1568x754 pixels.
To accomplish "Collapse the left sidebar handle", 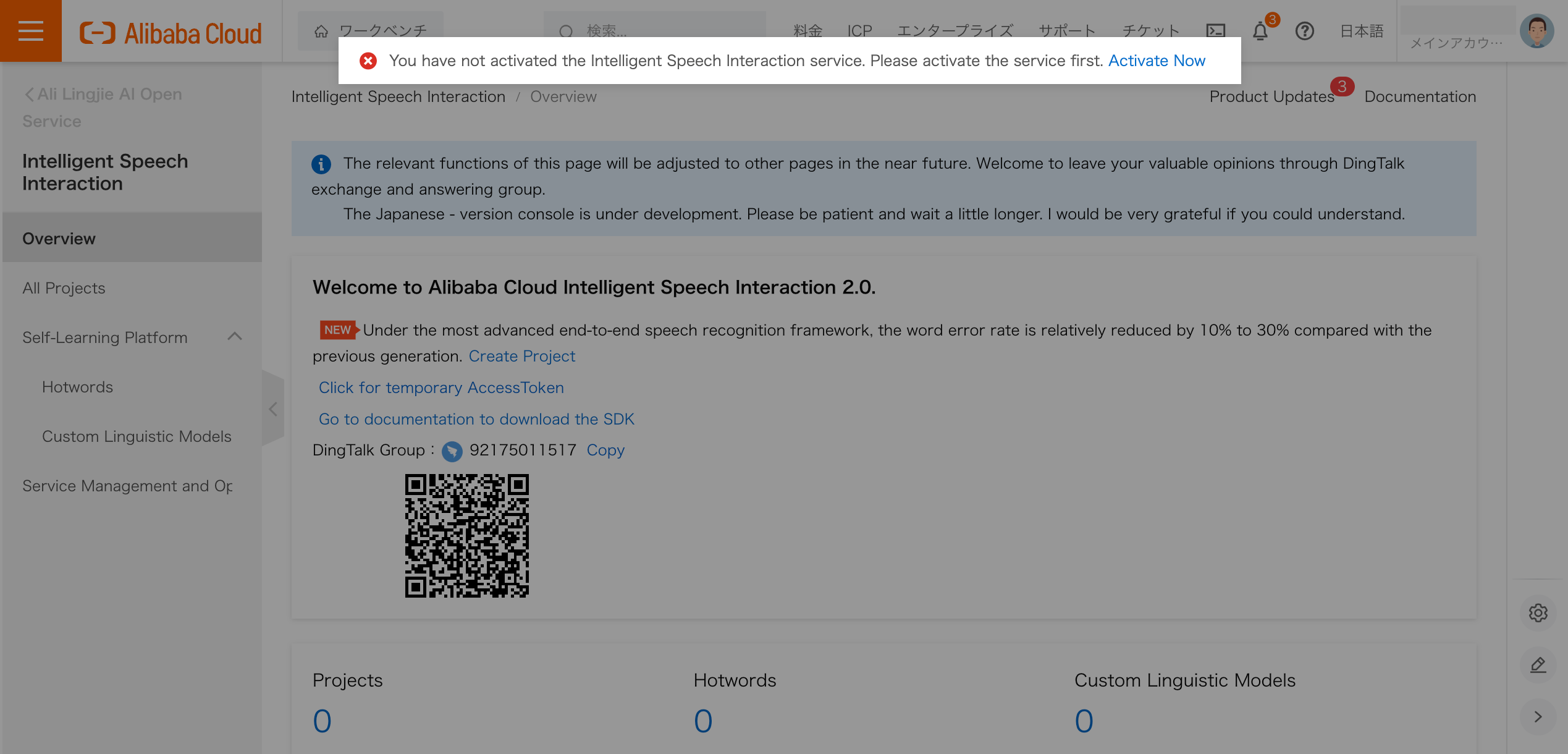I will pyautogui.click(x=273, y=409).
